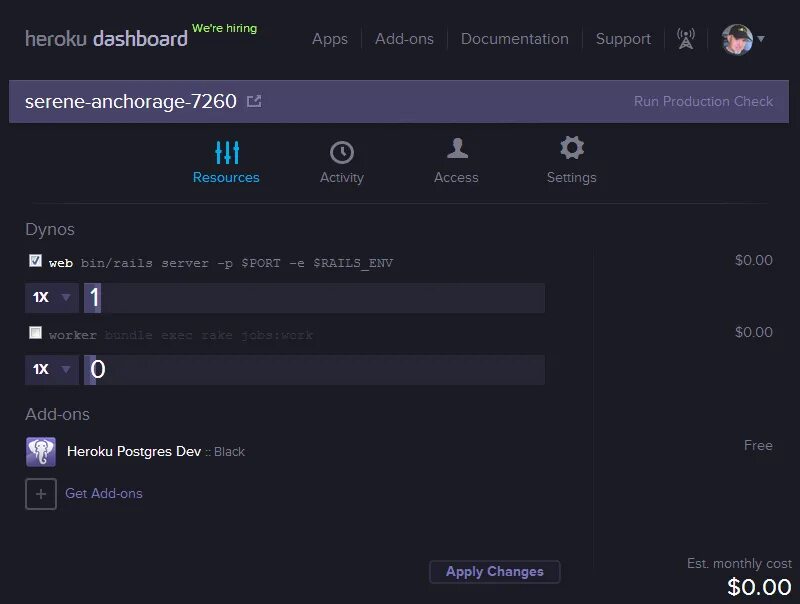The width and height of the screenshot is (800, 604).
Task: Click the Free price for Postgres
Action: (x=758, y=445)
